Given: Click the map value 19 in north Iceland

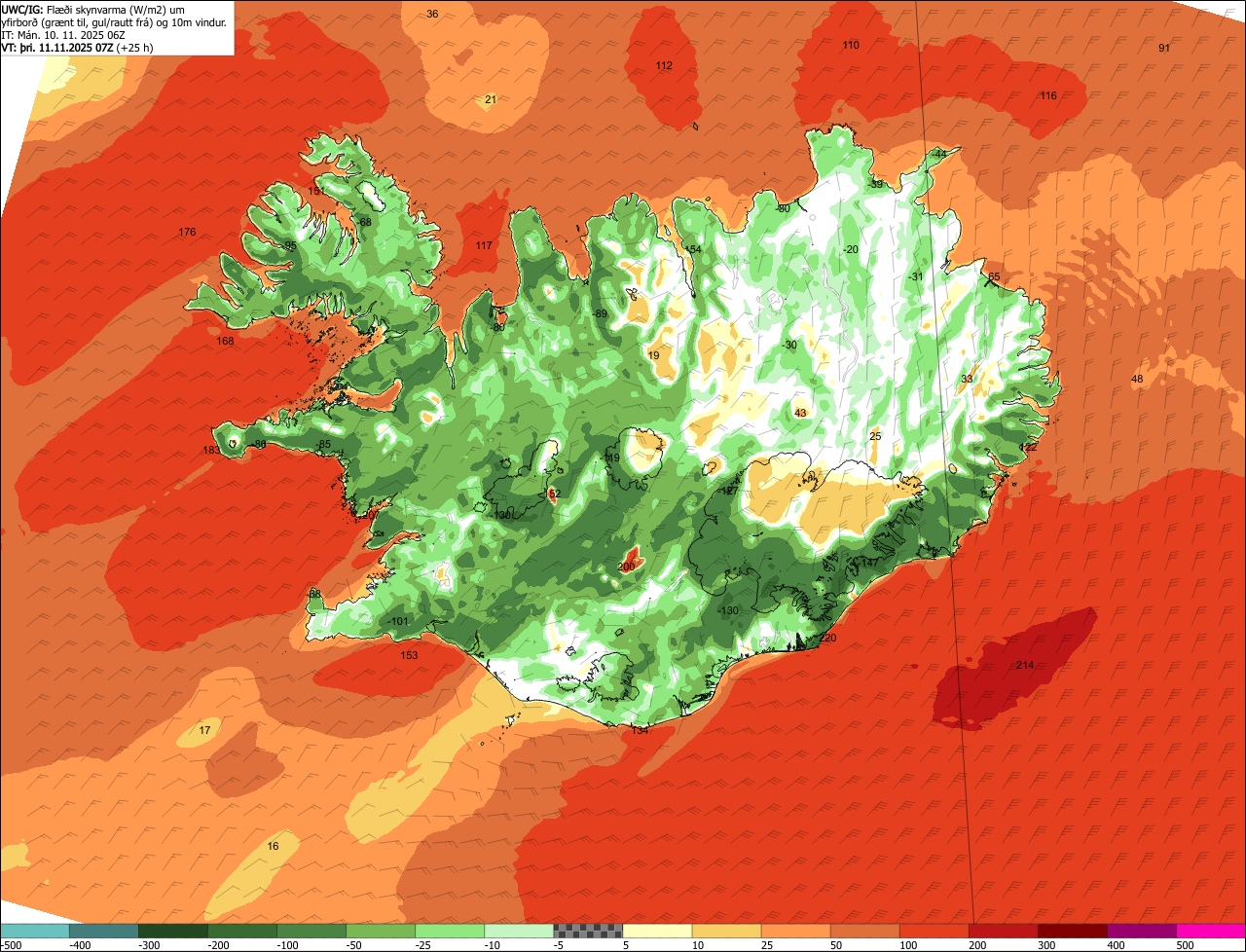Looking at the screenshot, I should click(x=653, y=356).
